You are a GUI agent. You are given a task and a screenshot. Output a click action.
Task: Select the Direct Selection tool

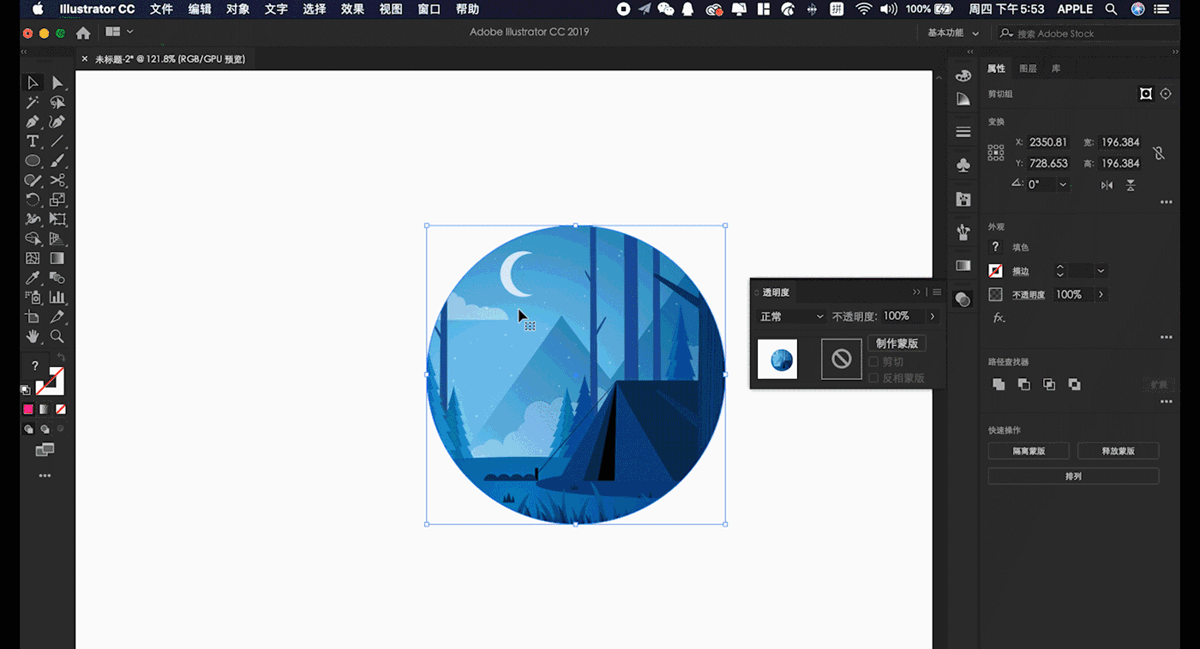pos(58,83)
